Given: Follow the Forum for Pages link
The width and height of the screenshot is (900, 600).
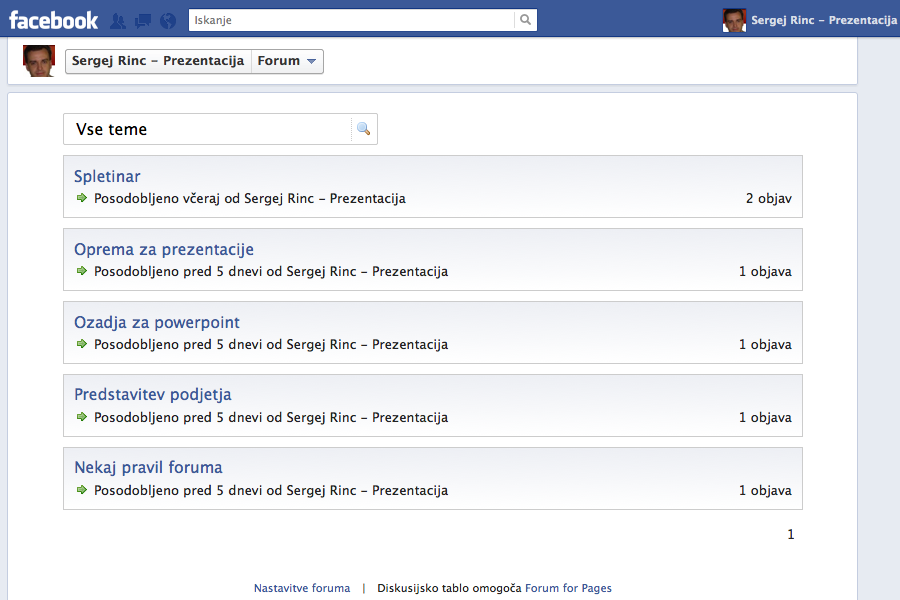Looking at the screenshot, I should [568, 588].
